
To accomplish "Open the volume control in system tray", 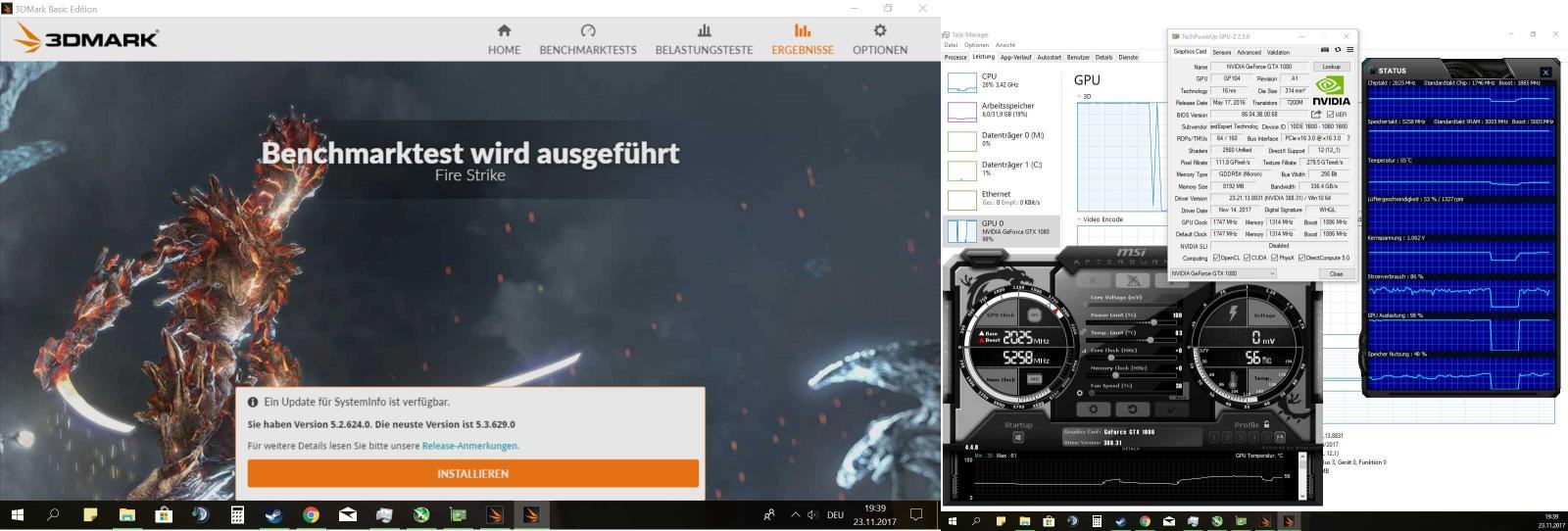I will pos(812,514).
